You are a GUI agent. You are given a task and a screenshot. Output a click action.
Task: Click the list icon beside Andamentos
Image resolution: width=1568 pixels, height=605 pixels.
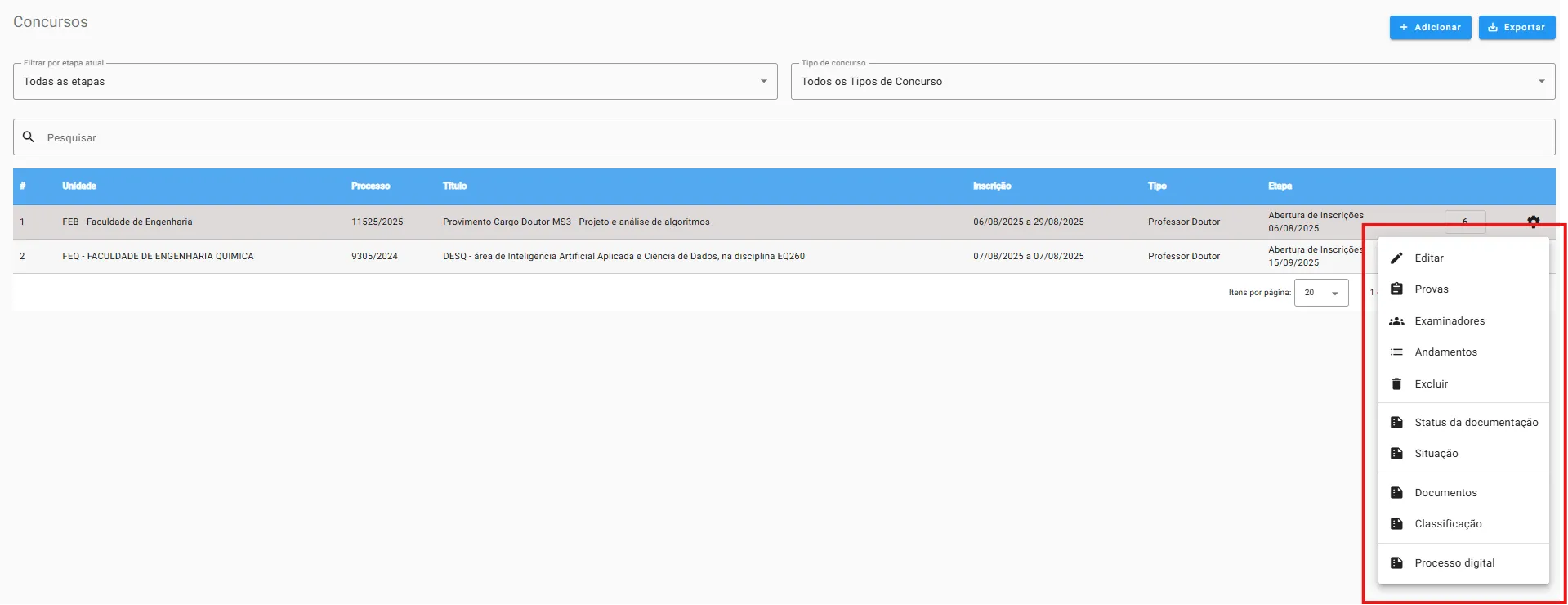1396,352
